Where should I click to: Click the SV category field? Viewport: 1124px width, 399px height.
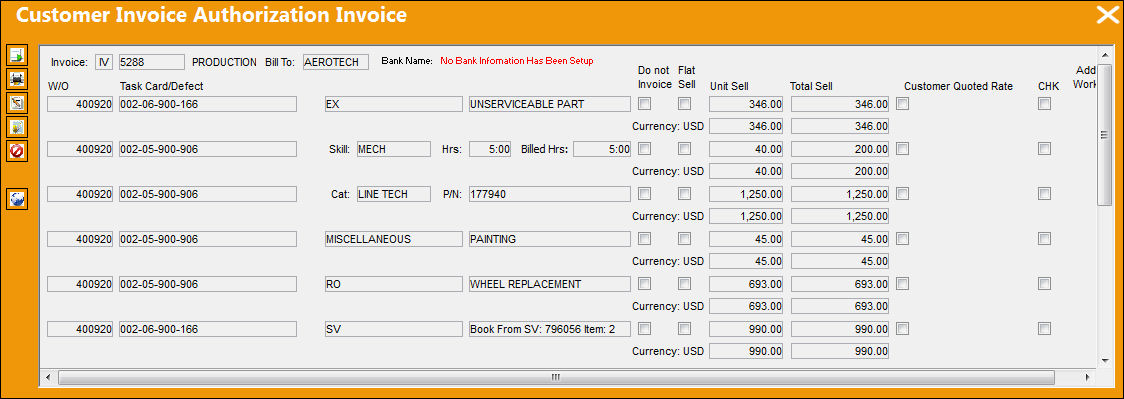click(393, 329)
